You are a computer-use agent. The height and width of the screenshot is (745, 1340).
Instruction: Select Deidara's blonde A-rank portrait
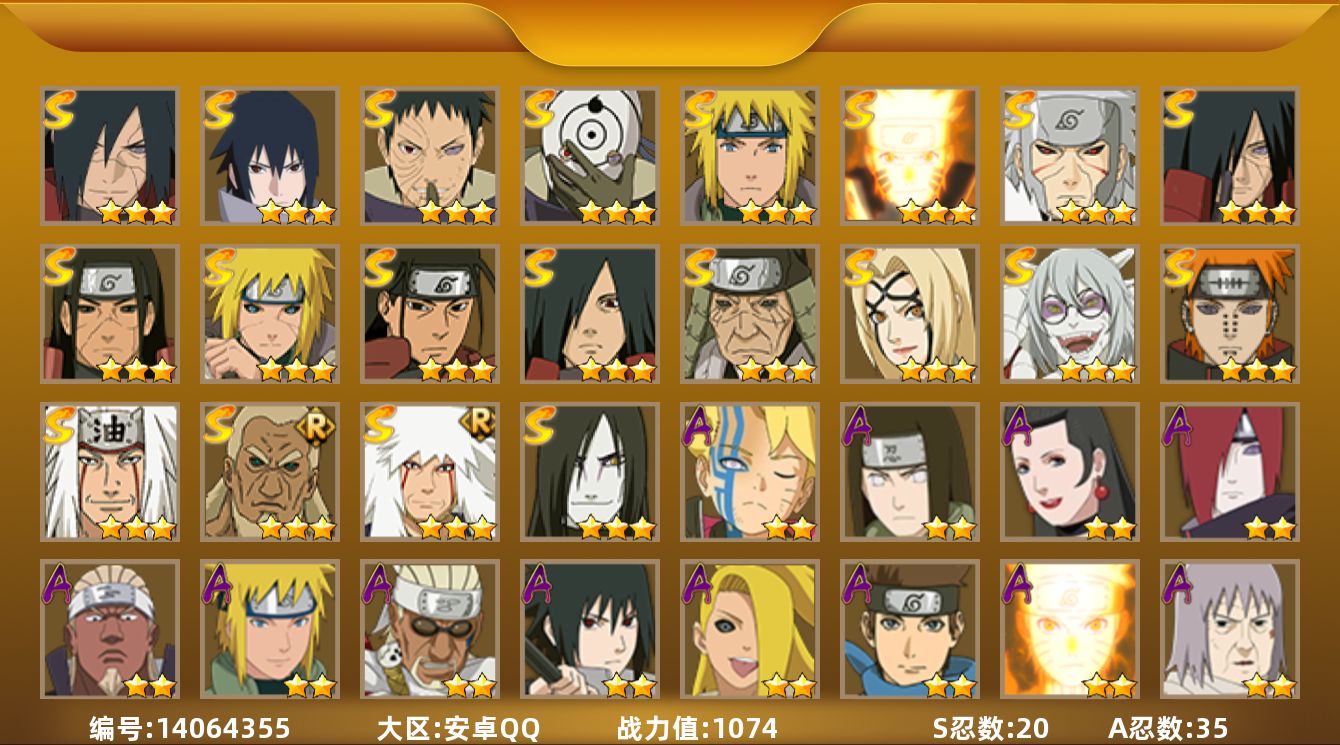750,629
